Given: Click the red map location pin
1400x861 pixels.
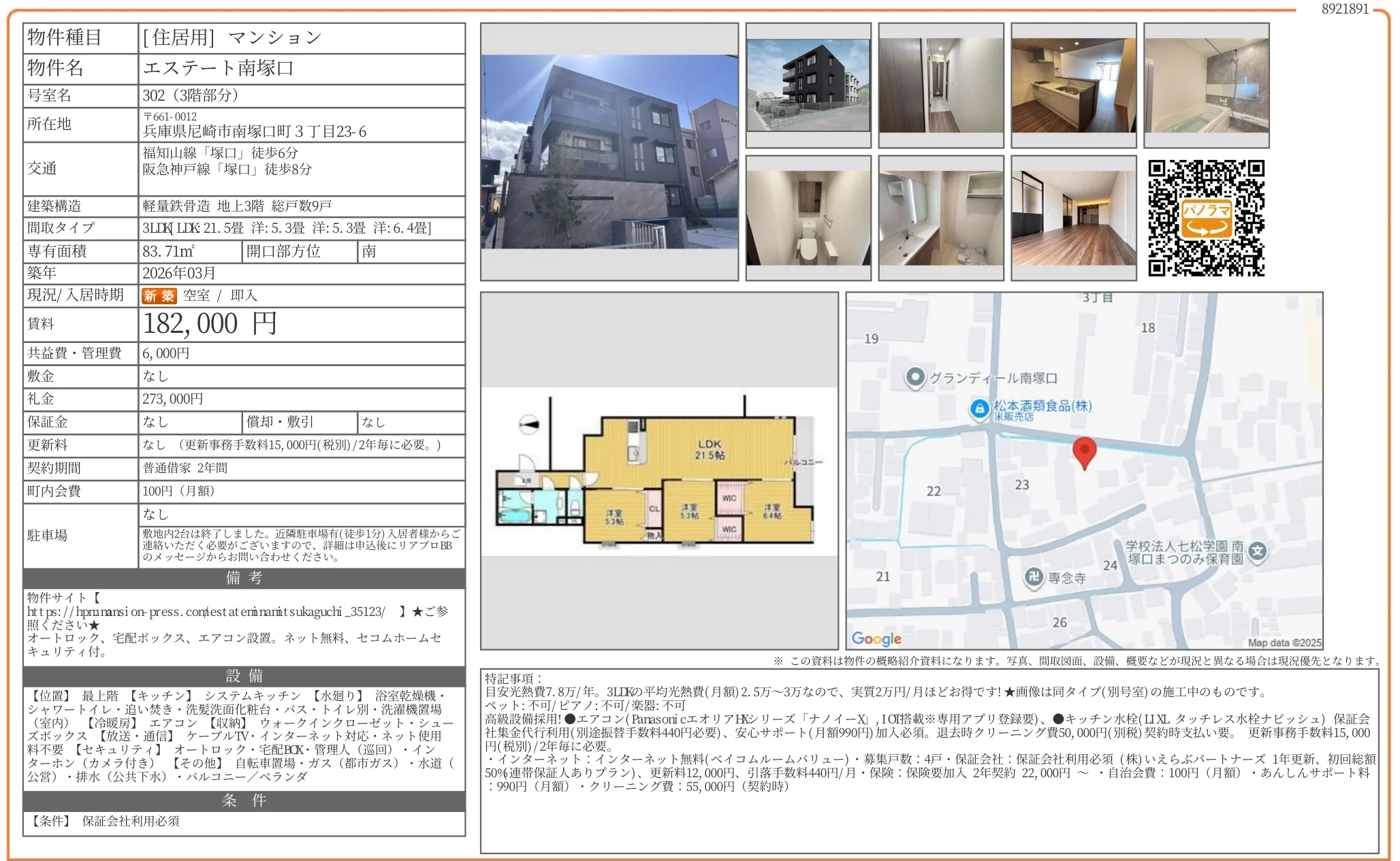Looking at the screenshot, I should (1084, 451).
